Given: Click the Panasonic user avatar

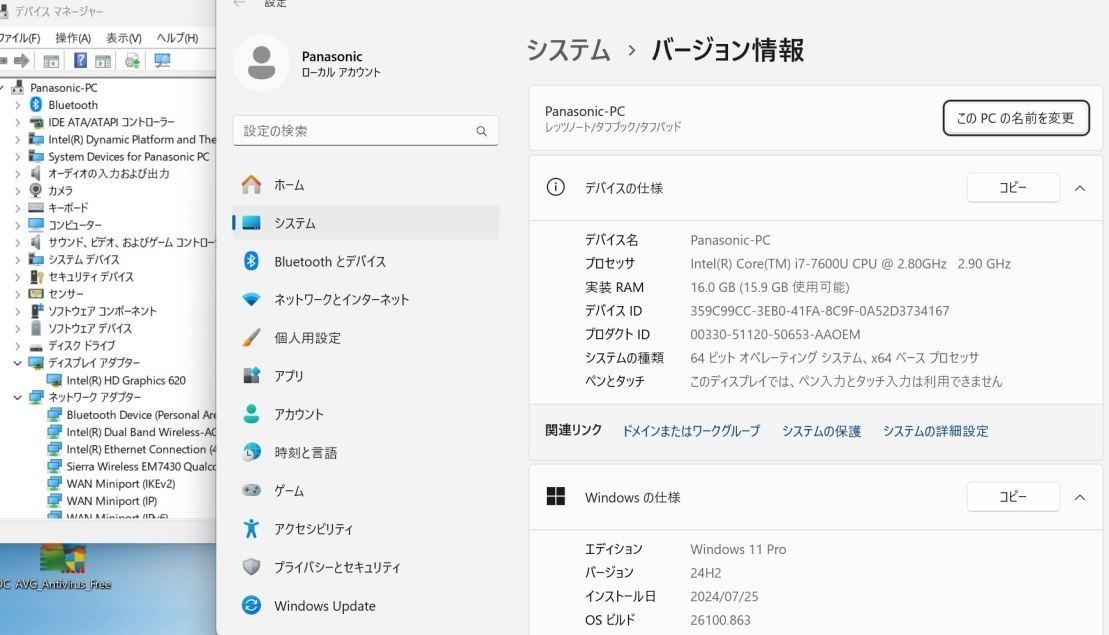Looking at the screenshot, I should [262, 63].
